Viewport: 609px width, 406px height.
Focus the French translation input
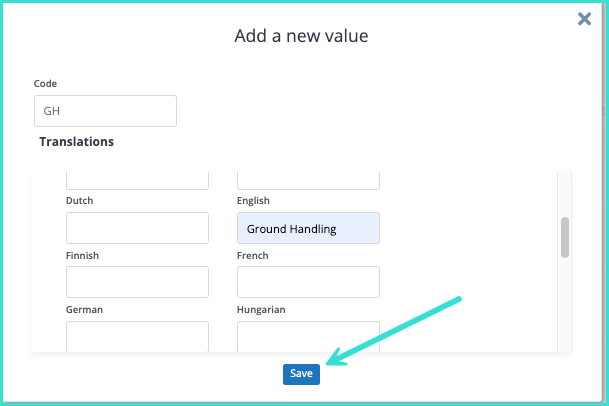(308, 282)
